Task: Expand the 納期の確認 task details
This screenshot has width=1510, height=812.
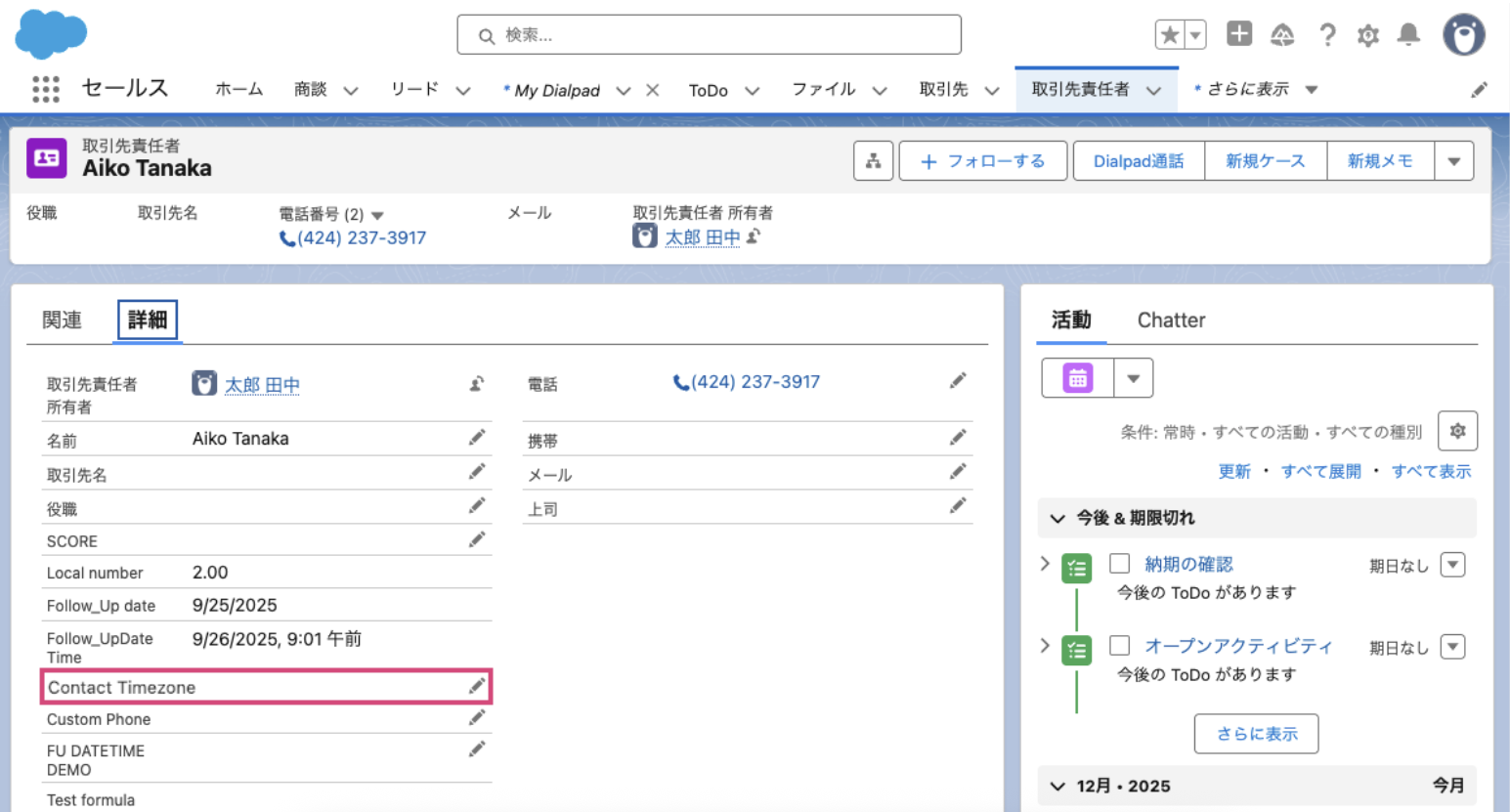Action: coord(1045,564)
